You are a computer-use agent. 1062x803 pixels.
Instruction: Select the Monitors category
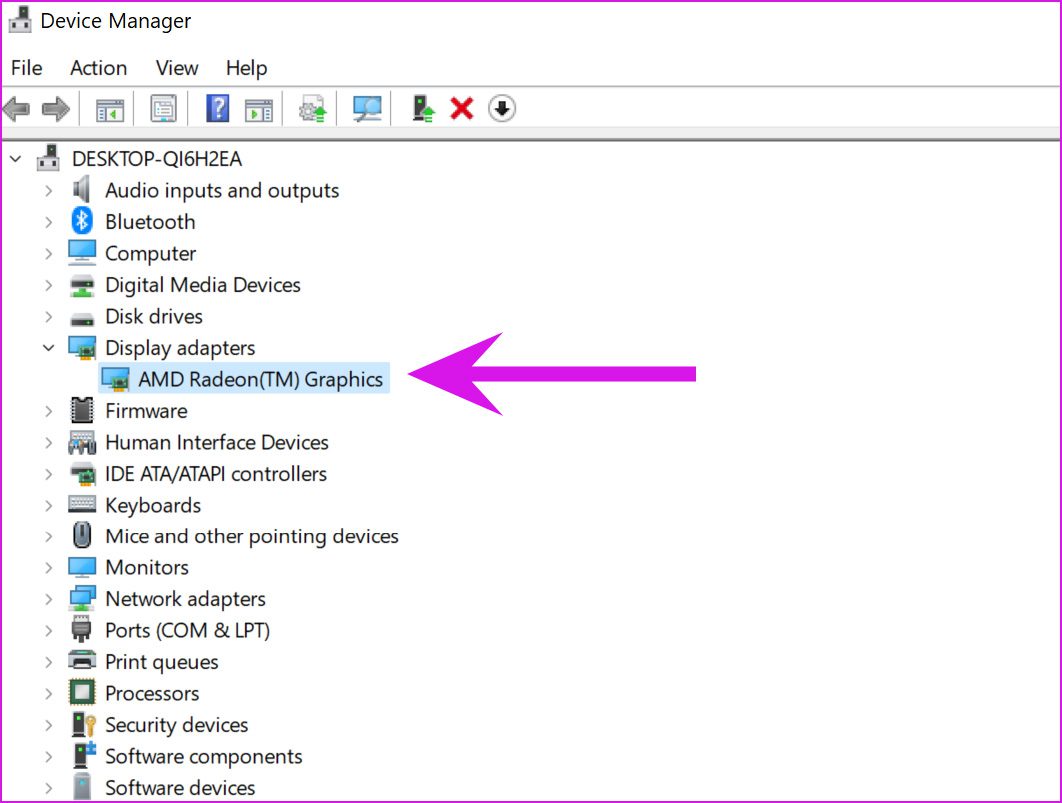pos(147,567)
